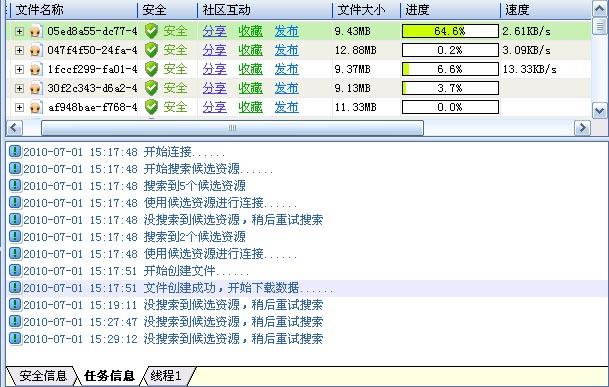Viewport: 609px width, 387px height.
Task: Click the green safety shield for 1fccf299-fa01-4
Action: click(151, 69)
